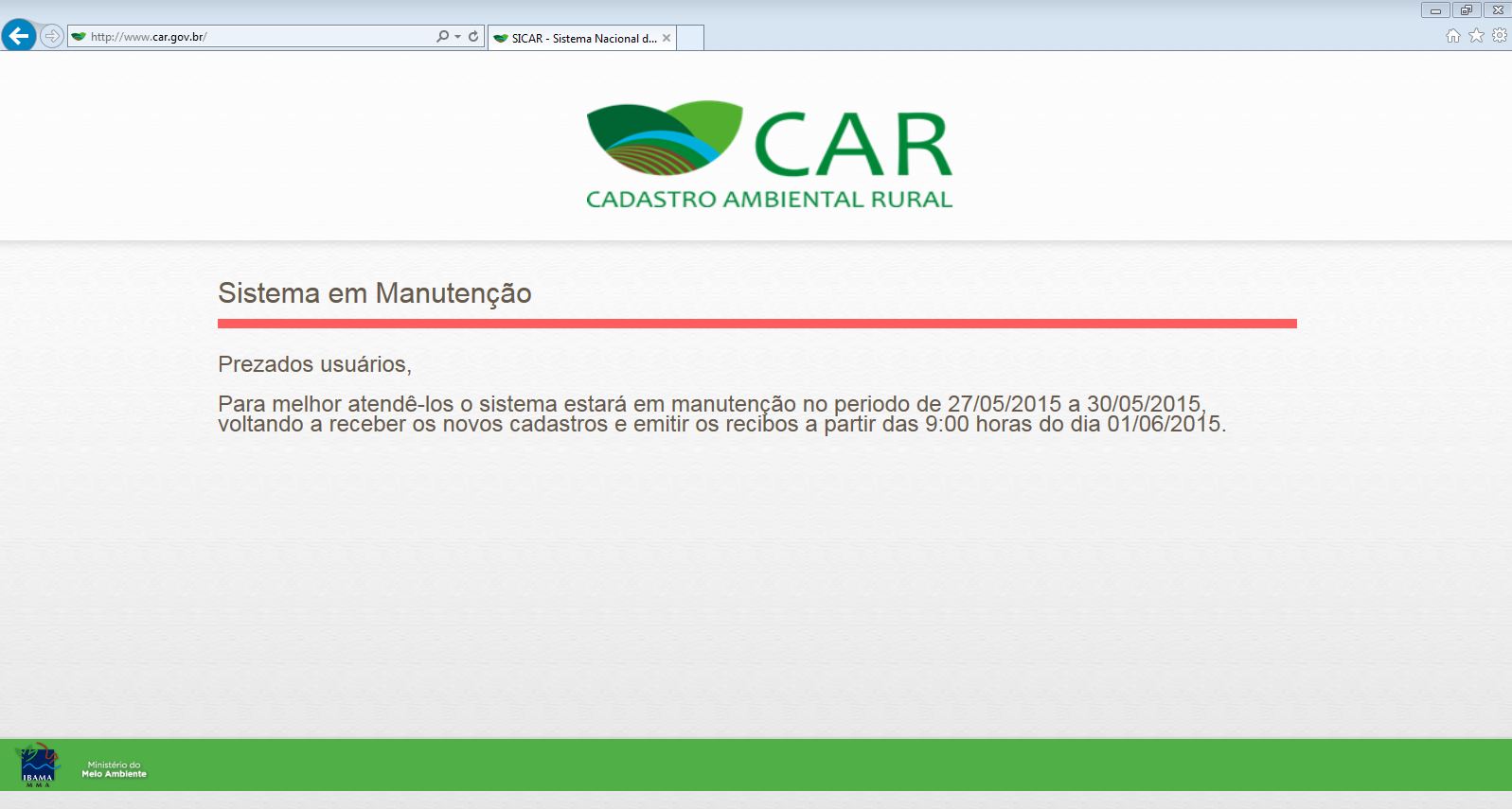Open the address bar autocomplete dropdown arrow

click(458, 37)
